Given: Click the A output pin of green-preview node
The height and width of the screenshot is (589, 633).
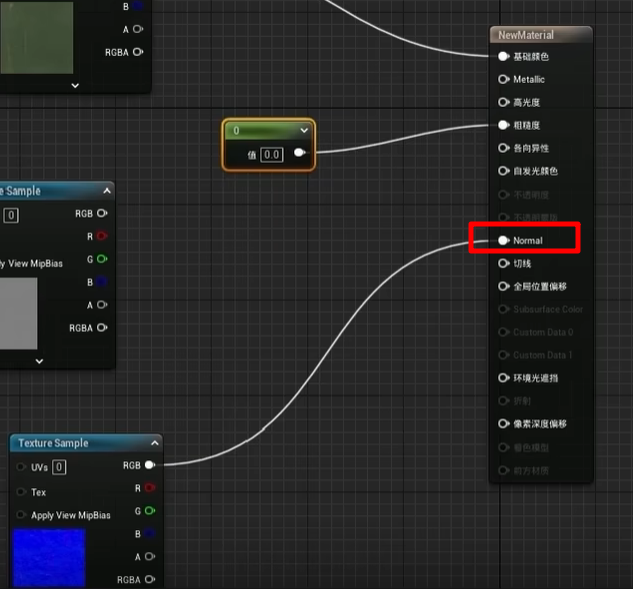Looking at the screenshot, I should point(138,29).
